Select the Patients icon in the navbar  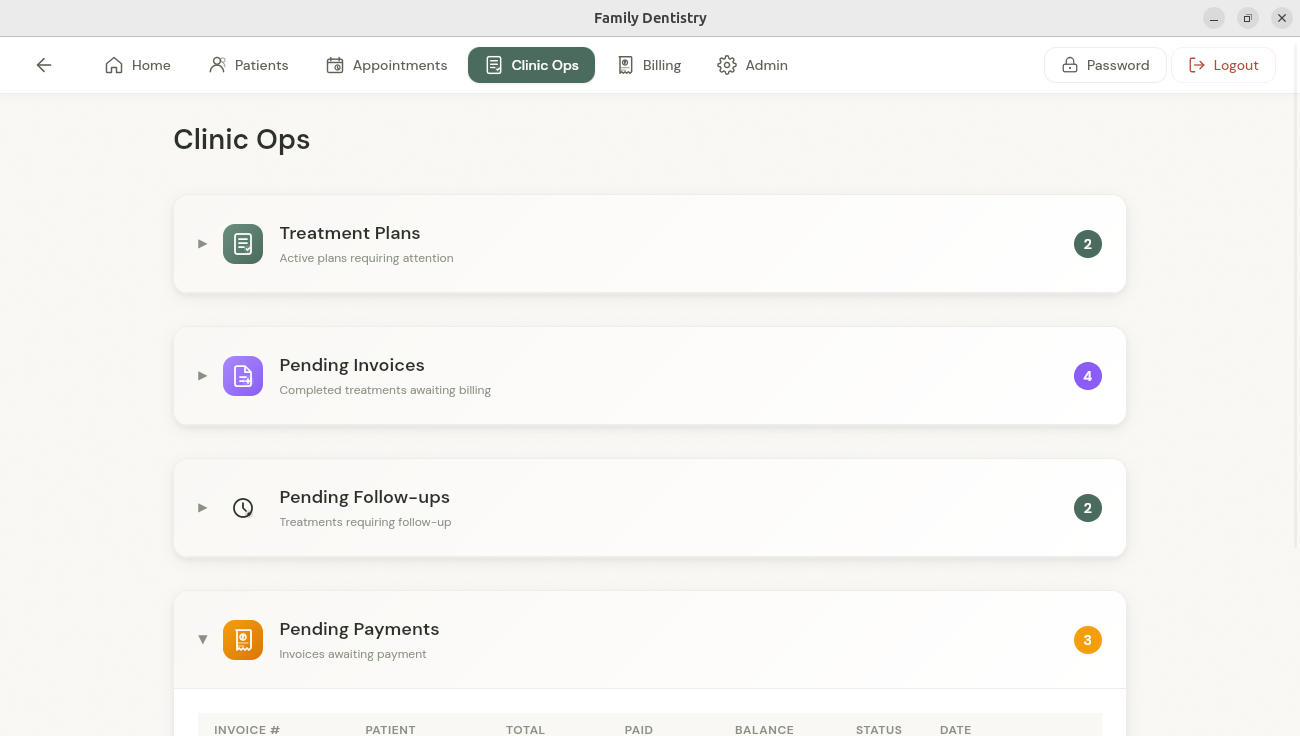coord(218,65)
